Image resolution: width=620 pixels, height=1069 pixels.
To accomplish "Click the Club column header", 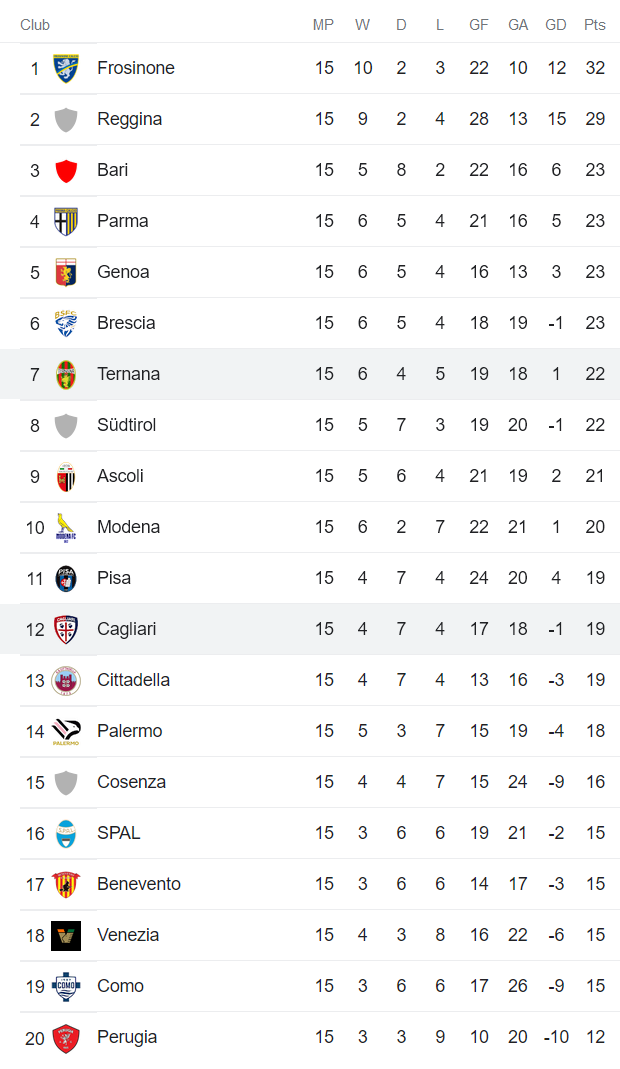I will tap(35, 25).
